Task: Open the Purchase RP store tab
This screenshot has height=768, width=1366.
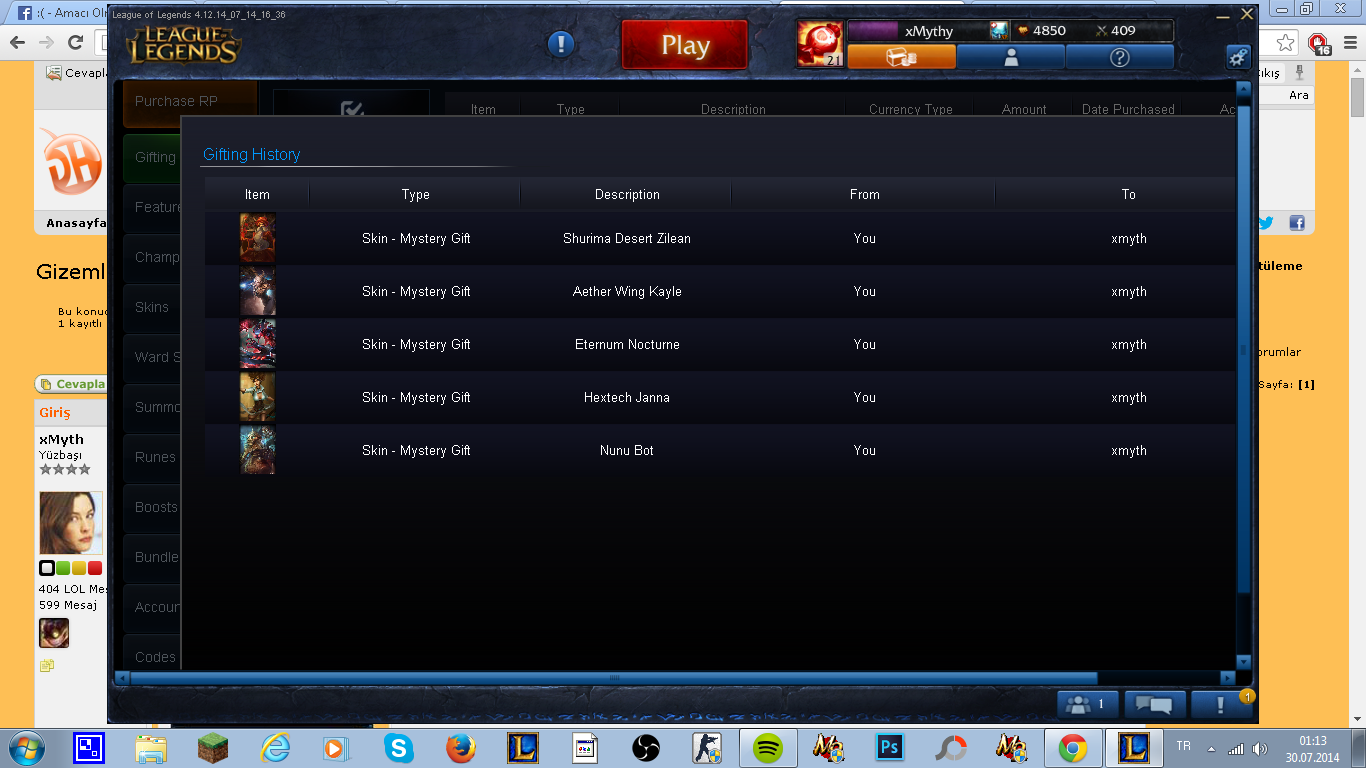Action: coord(190,102)
